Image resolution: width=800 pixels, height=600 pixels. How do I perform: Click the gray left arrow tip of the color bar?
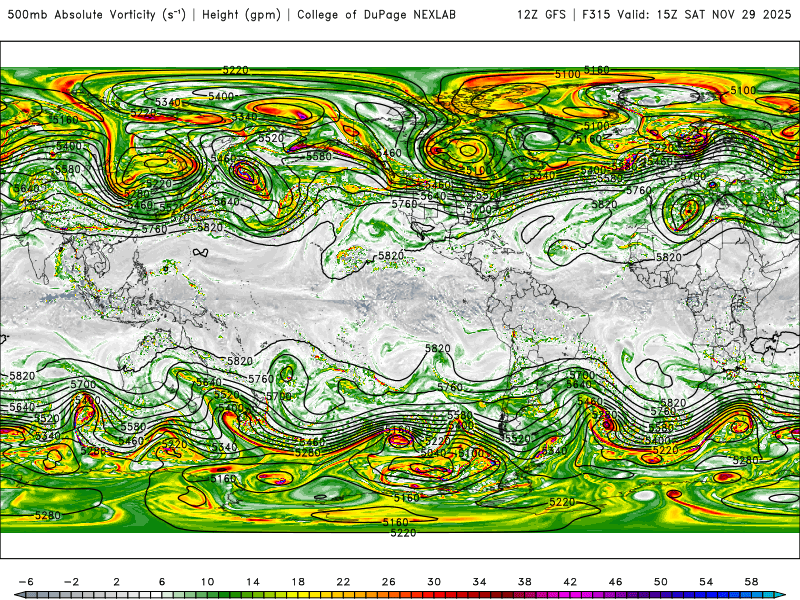point(19,595)
